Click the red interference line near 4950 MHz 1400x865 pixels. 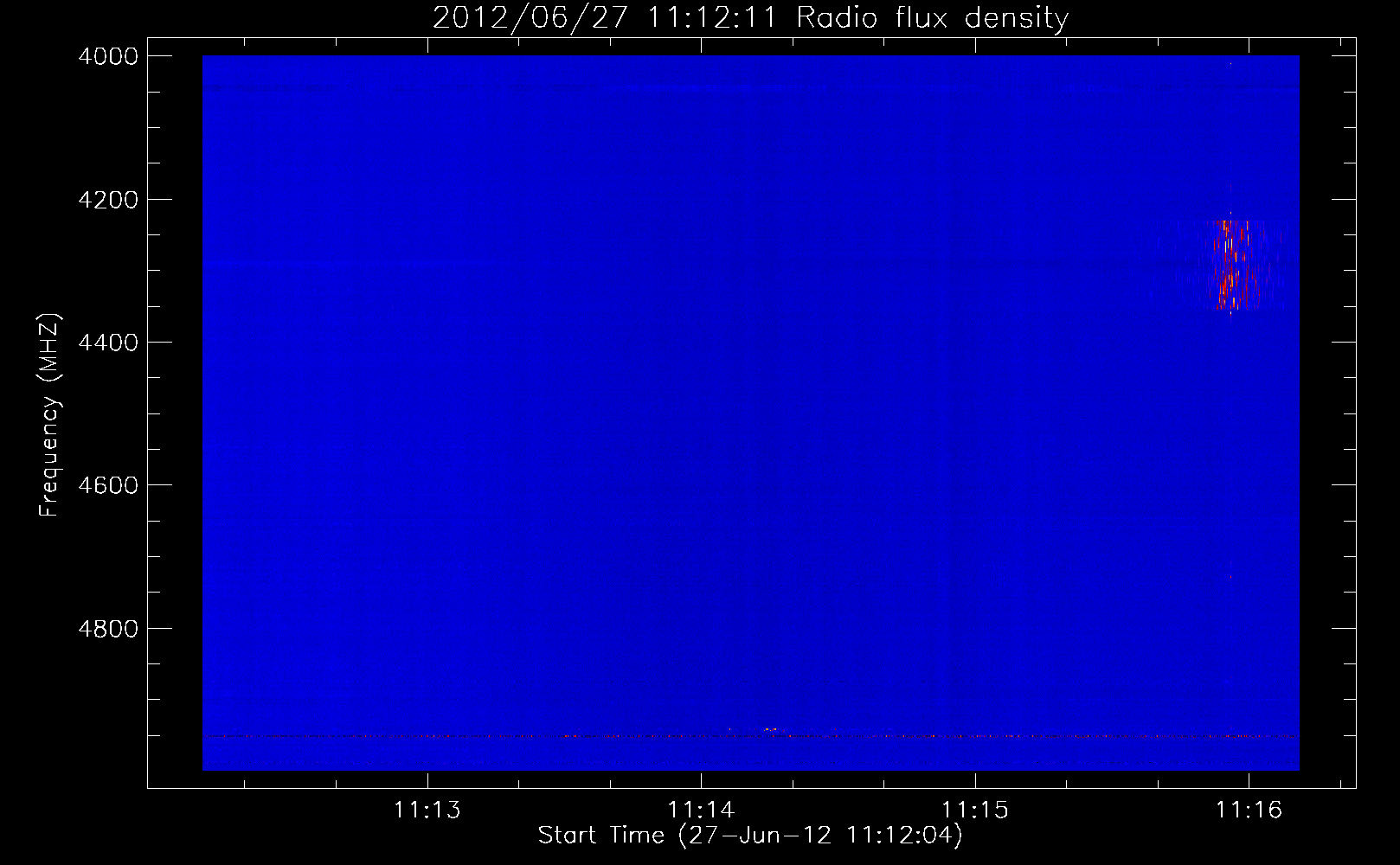[x=751, y=736]
